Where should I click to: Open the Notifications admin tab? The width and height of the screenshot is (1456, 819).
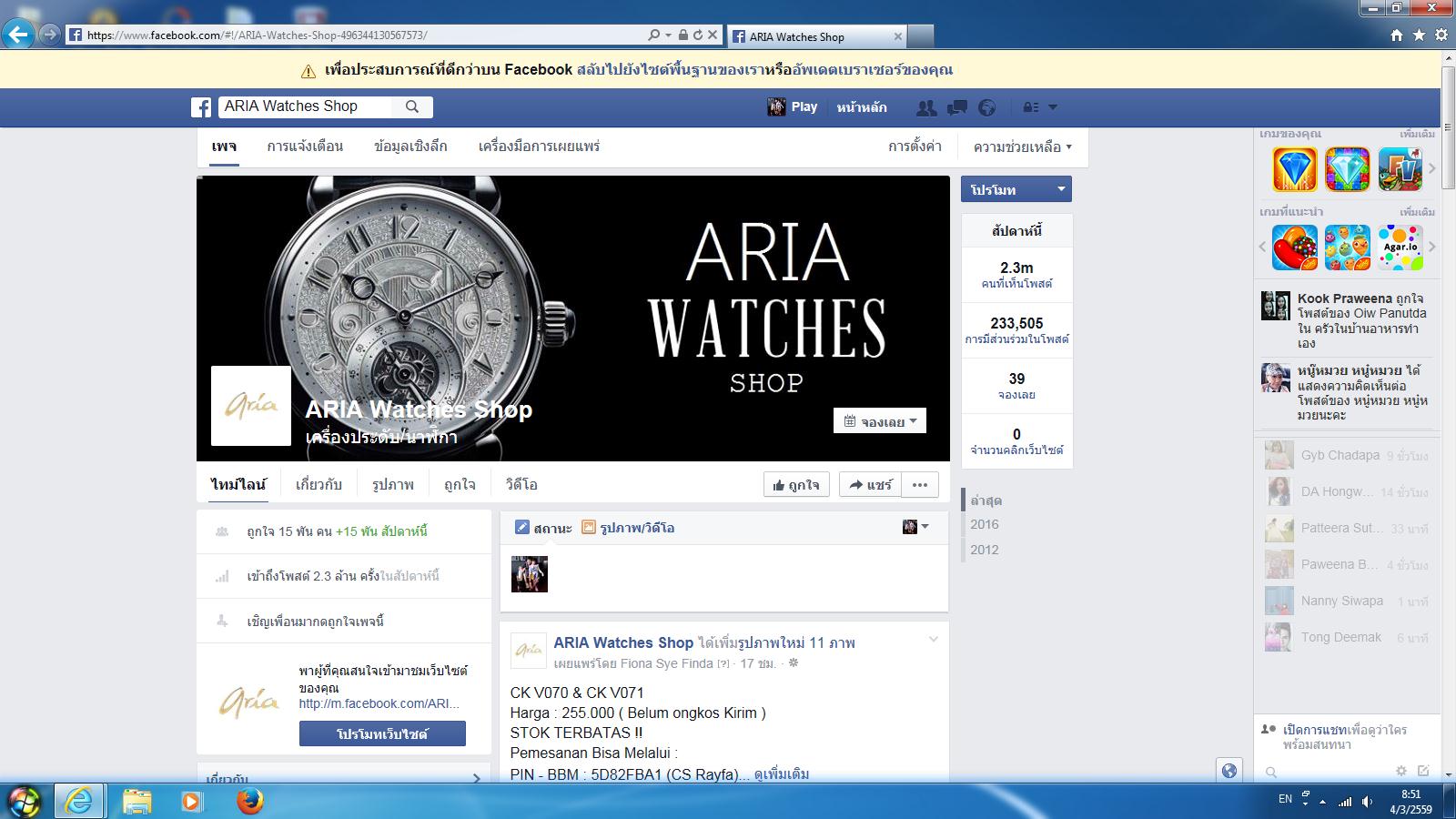[x=305, y=147]
